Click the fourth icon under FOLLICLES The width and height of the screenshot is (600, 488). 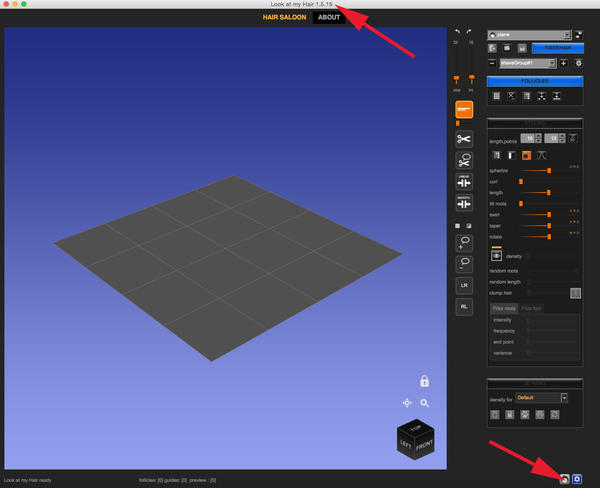tap(541, 96)
